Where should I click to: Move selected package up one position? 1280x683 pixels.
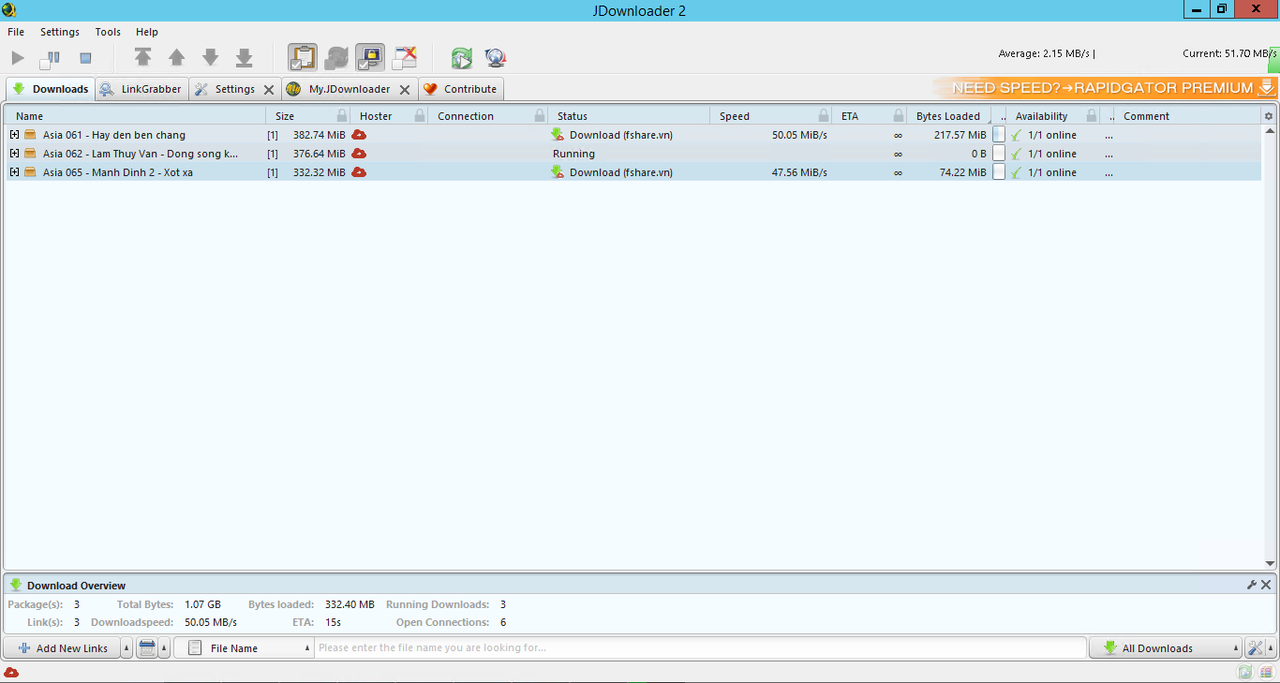pyautogui.click(x=176, y=57)
